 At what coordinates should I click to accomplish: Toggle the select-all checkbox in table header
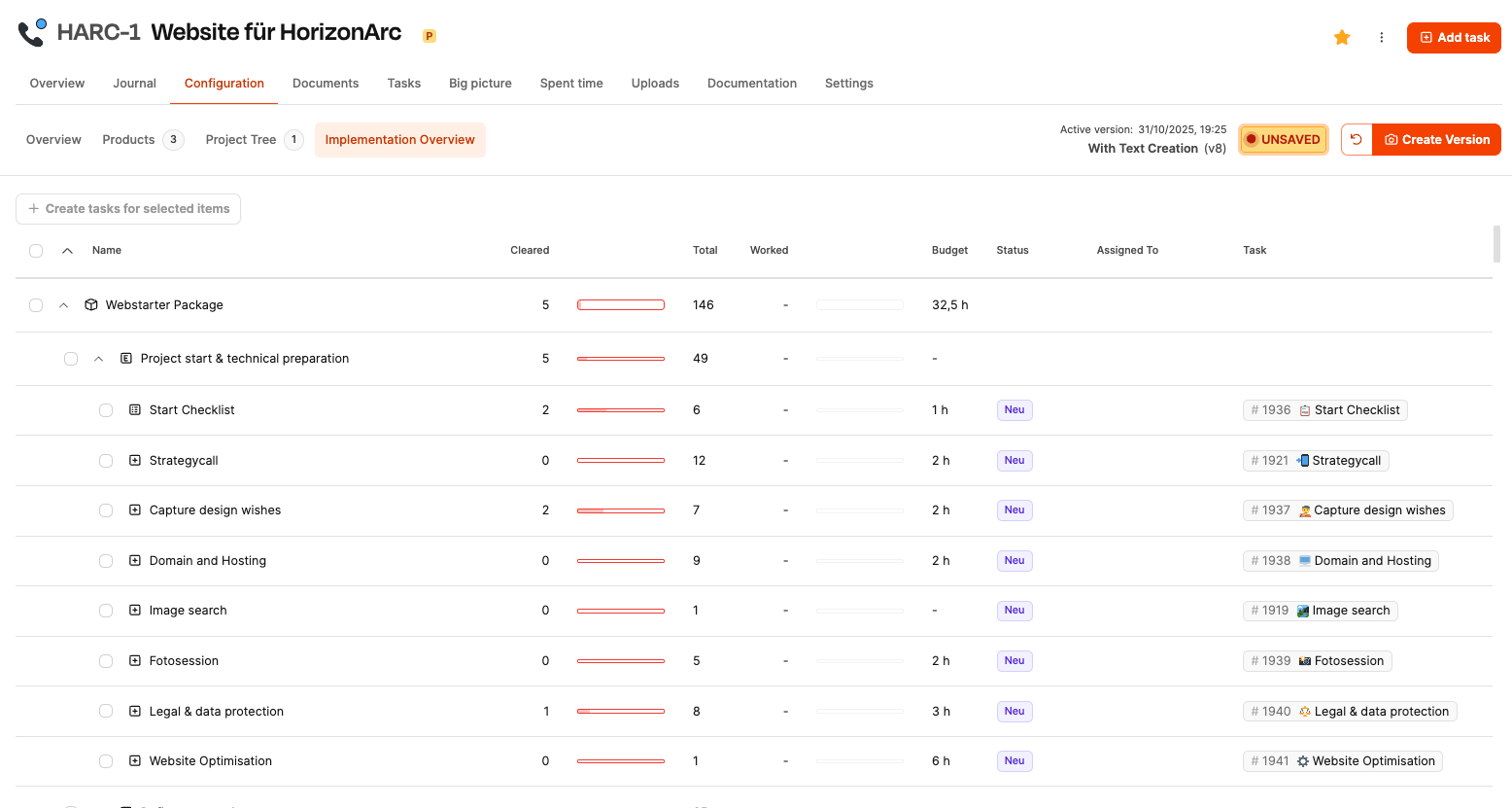pyautogui.click(x=36, y=251)
